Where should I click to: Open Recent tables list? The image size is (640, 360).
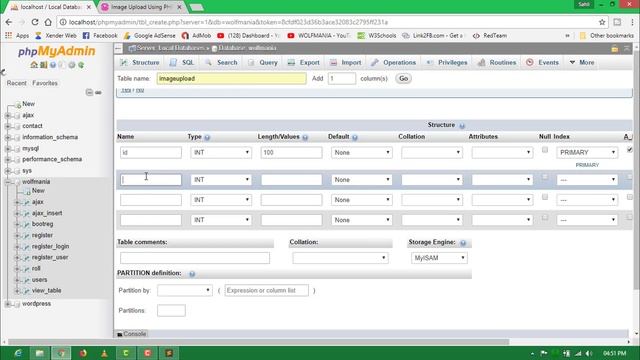click(16, 83)
